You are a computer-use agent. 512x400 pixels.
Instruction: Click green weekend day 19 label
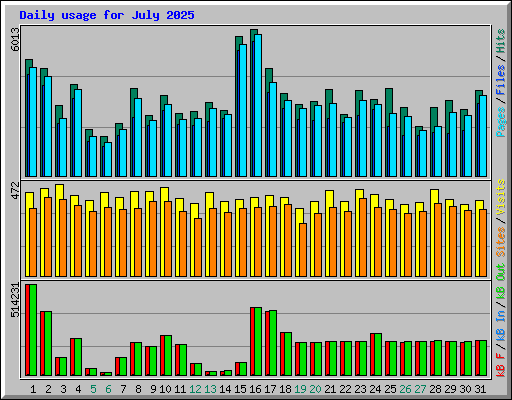point(300,389)
